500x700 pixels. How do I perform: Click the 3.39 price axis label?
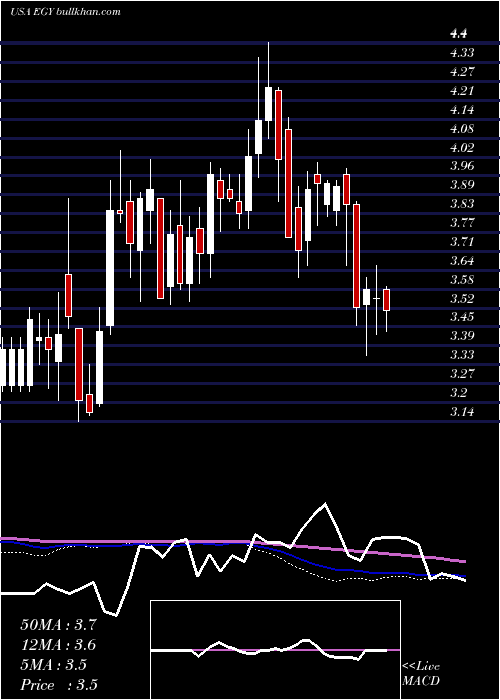point(462,336)
